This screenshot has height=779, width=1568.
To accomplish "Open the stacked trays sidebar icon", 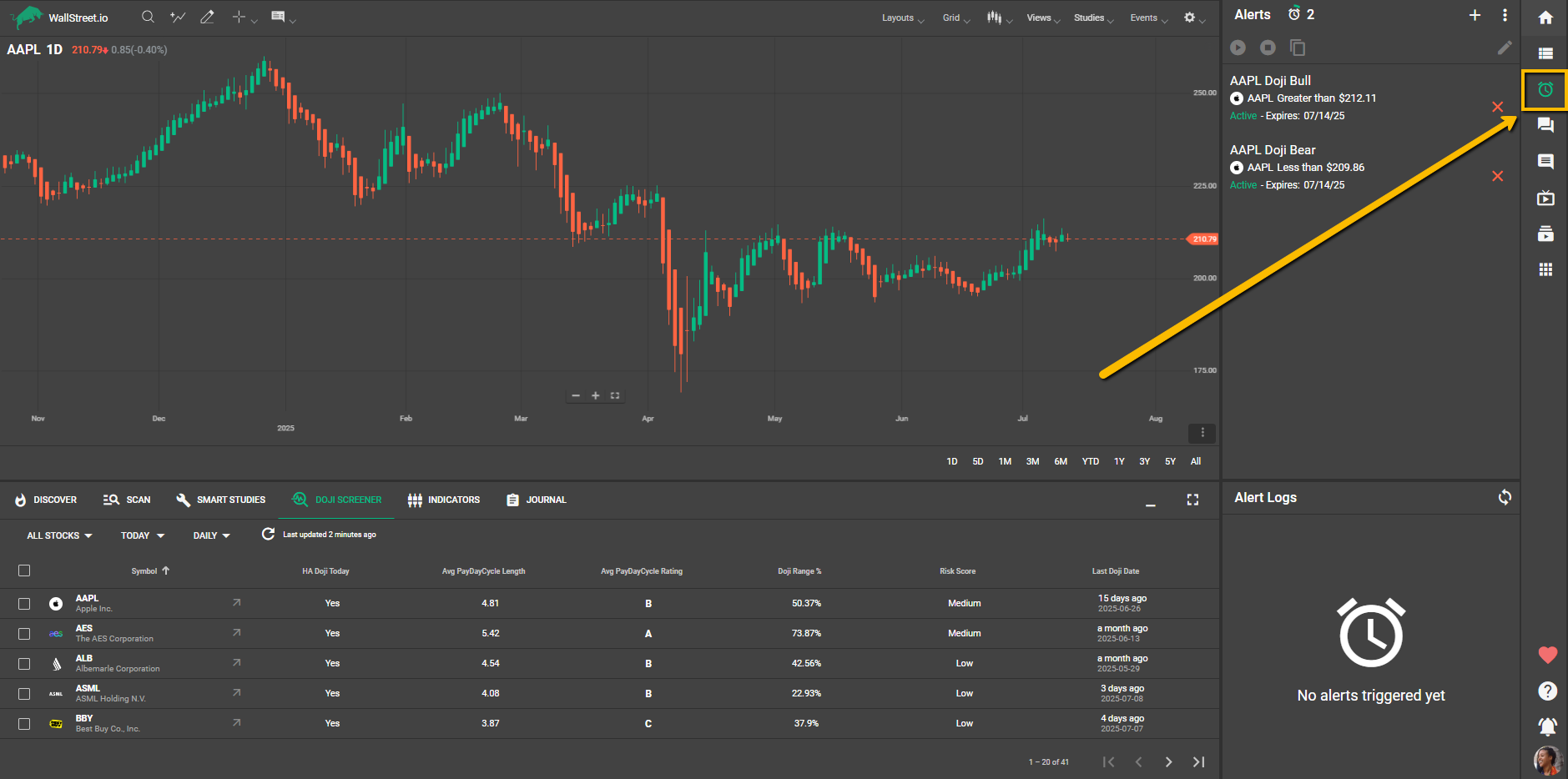I will [1545, 234].
